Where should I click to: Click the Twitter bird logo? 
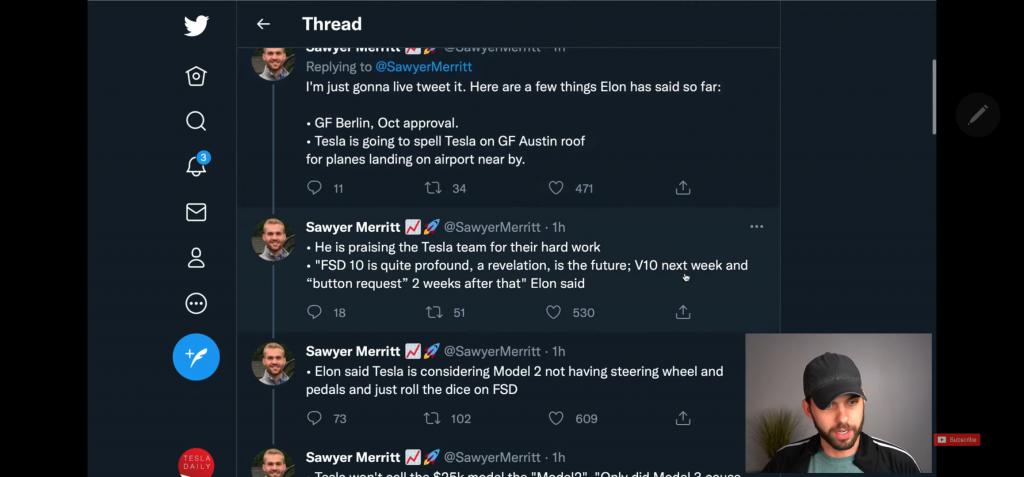[196, 26]
